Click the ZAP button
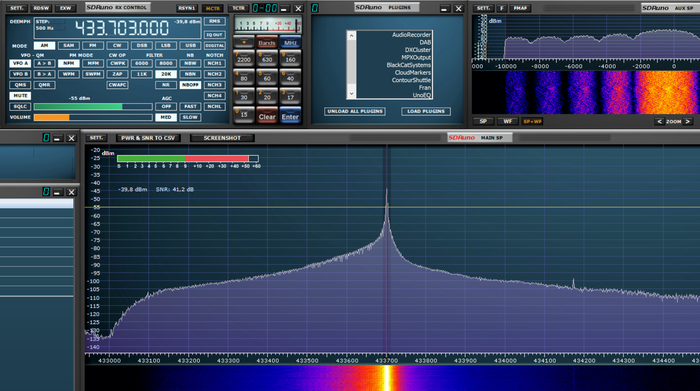Viewport: 700px width, 391px height. [117, 74]
